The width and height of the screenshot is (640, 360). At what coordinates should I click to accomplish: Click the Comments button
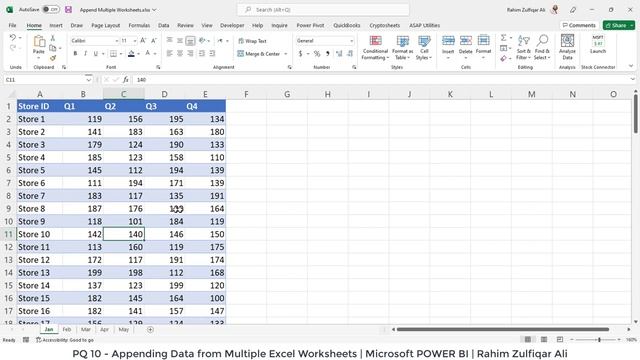[579, 25]
